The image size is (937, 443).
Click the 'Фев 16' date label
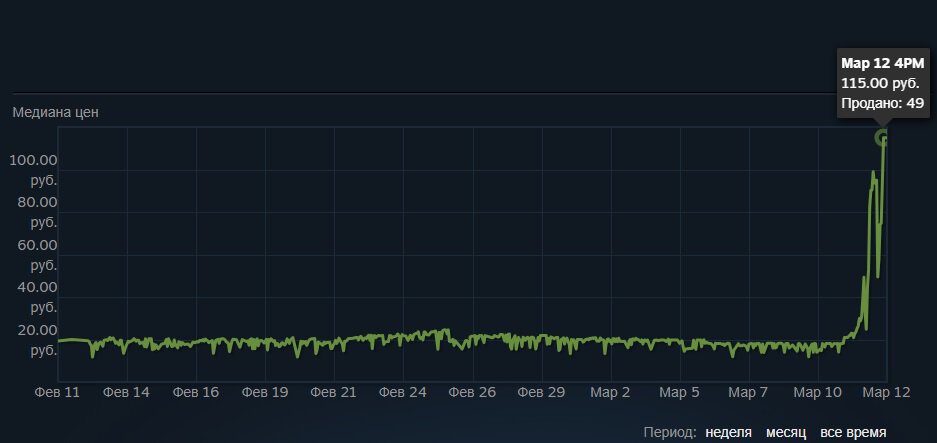pyautogui.click(x=196, y=392)
